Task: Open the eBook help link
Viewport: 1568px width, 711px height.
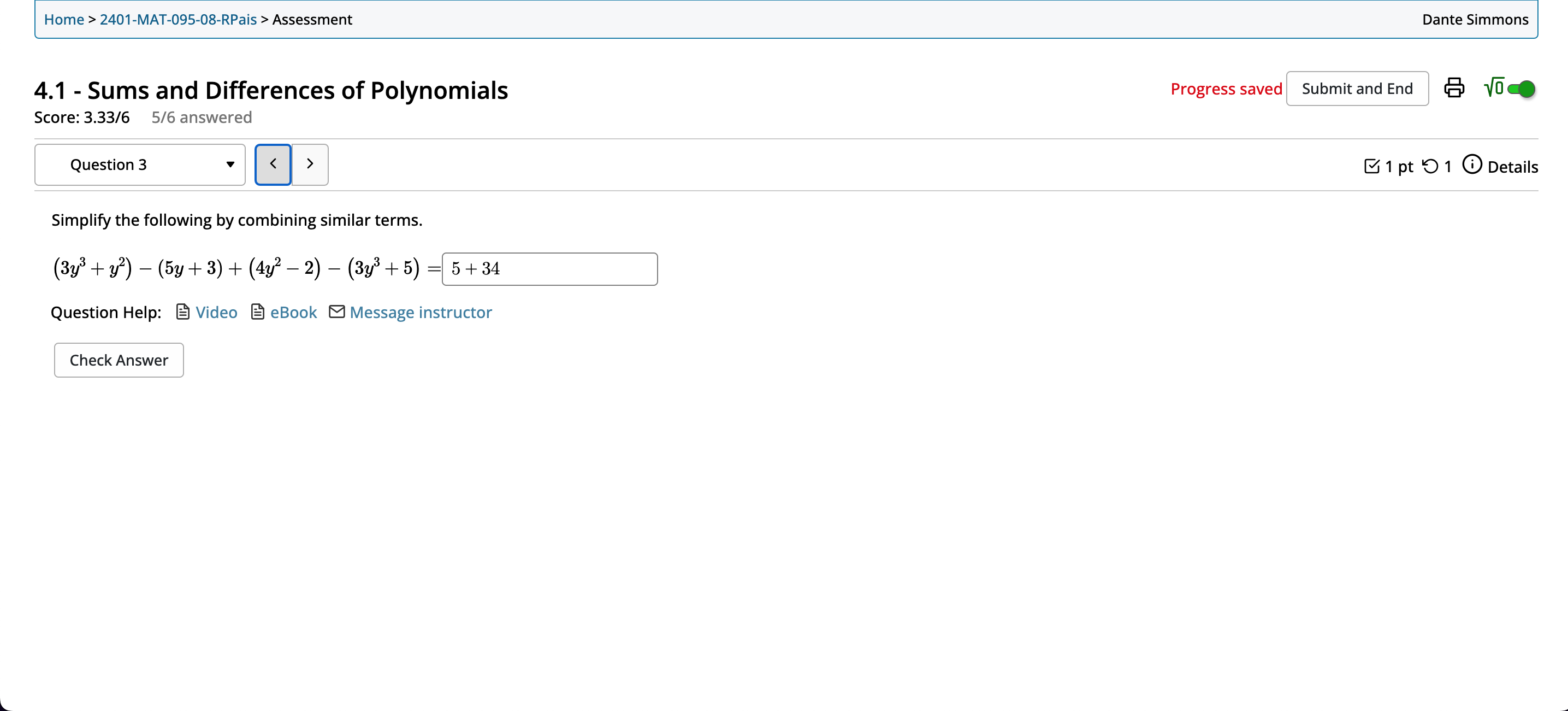Action: [x=293, y=312]
